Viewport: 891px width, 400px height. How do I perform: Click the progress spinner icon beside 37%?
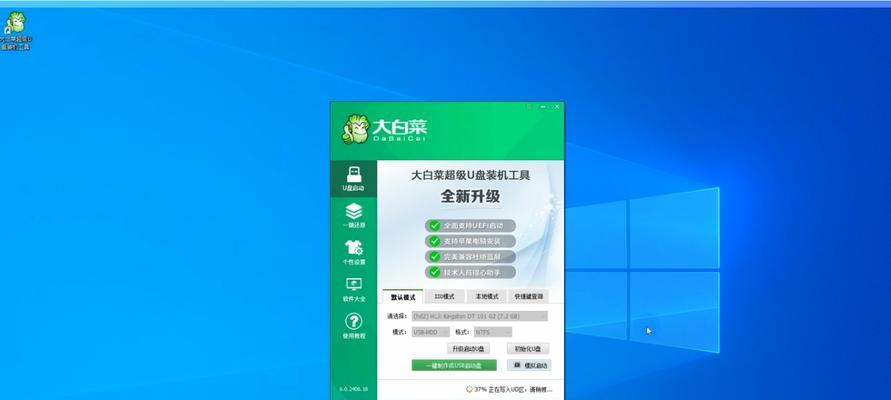point(469,390)
